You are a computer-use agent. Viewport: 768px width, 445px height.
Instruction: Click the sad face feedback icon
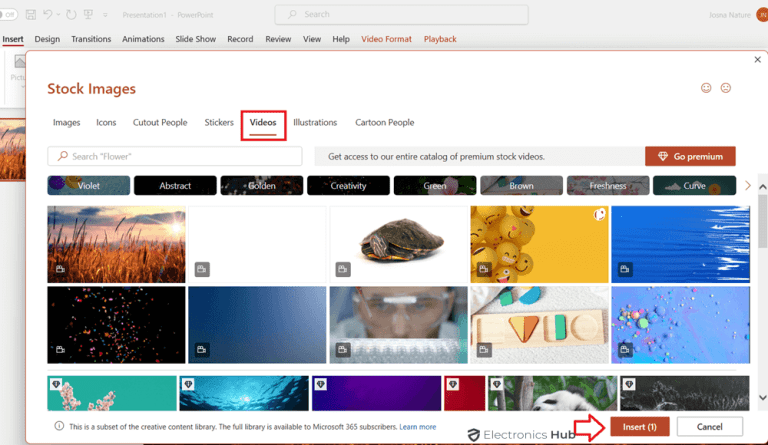click(725, 88)
